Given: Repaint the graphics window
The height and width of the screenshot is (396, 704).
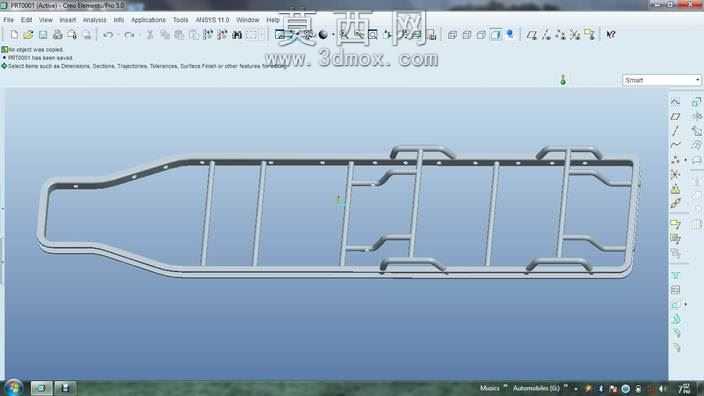Looking at the screenshot, I should tap(280, 35).
